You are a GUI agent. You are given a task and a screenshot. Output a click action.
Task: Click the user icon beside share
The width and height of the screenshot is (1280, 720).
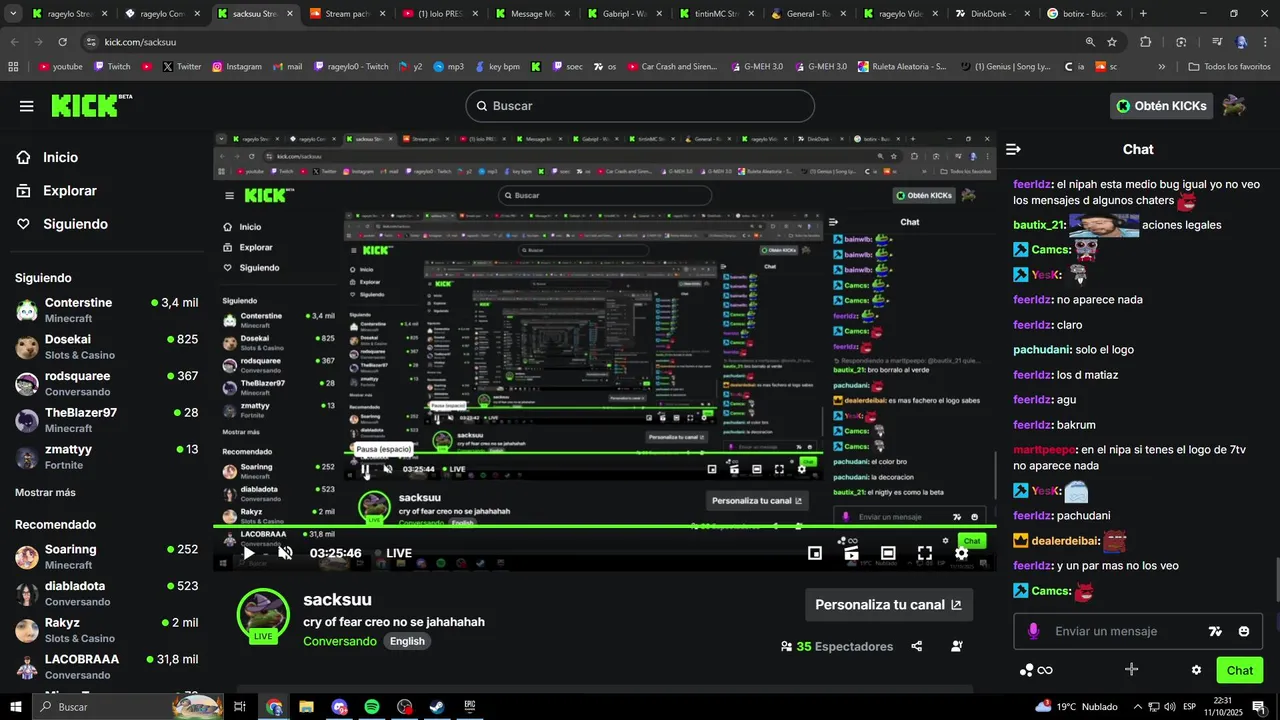957,646
